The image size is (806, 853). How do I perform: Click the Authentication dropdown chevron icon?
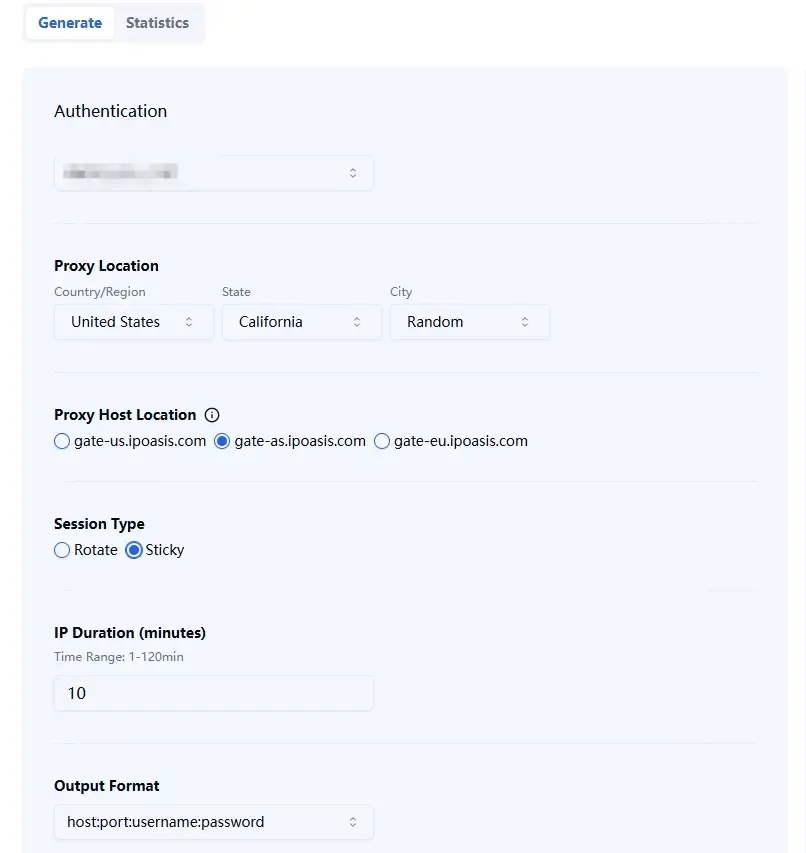pos(353,173)
